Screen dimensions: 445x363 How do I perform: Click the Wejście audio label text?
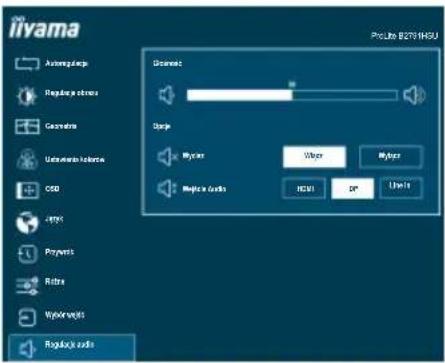click(x=204, y=189)
